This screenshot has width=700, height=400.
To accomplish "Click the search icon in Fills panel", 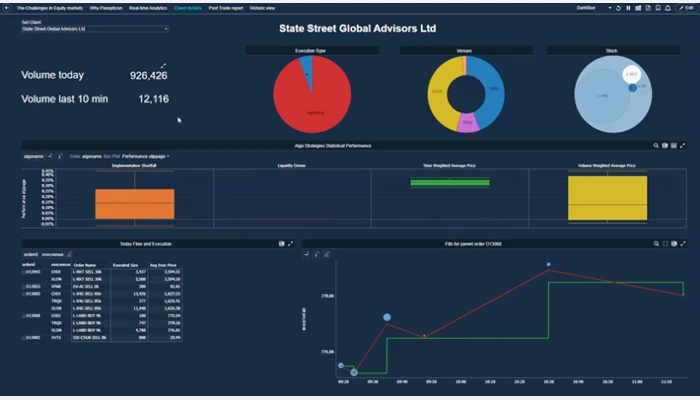I will (x=656, y=244).
